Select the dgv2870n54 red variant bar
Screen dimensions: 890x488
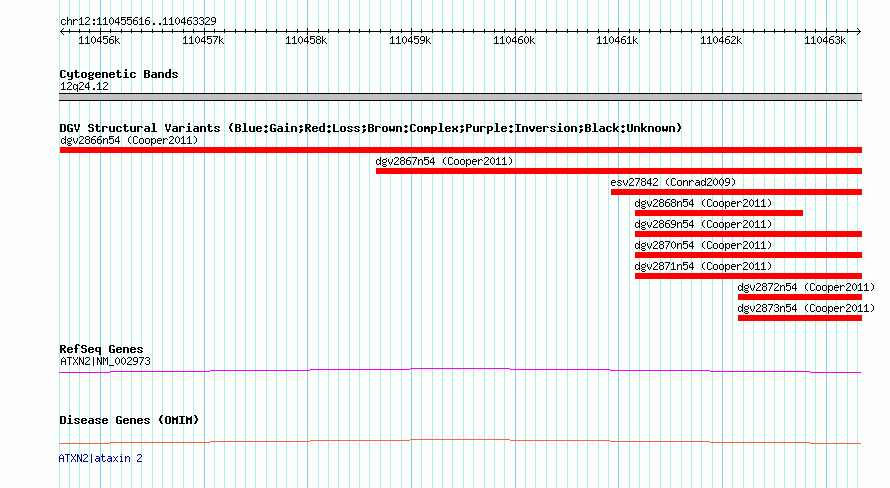coord(748,255)
